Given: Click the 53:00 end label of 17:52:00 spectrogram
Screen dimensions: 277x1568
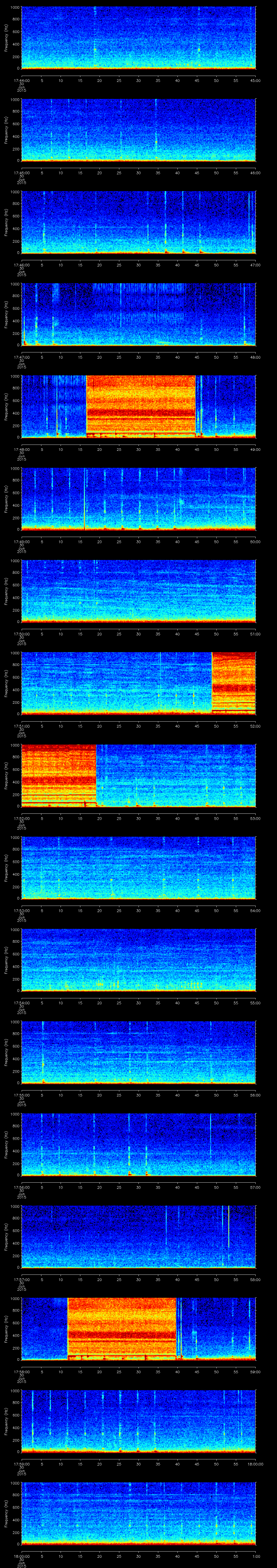Looking at the screenshot, I should (255, 818).
